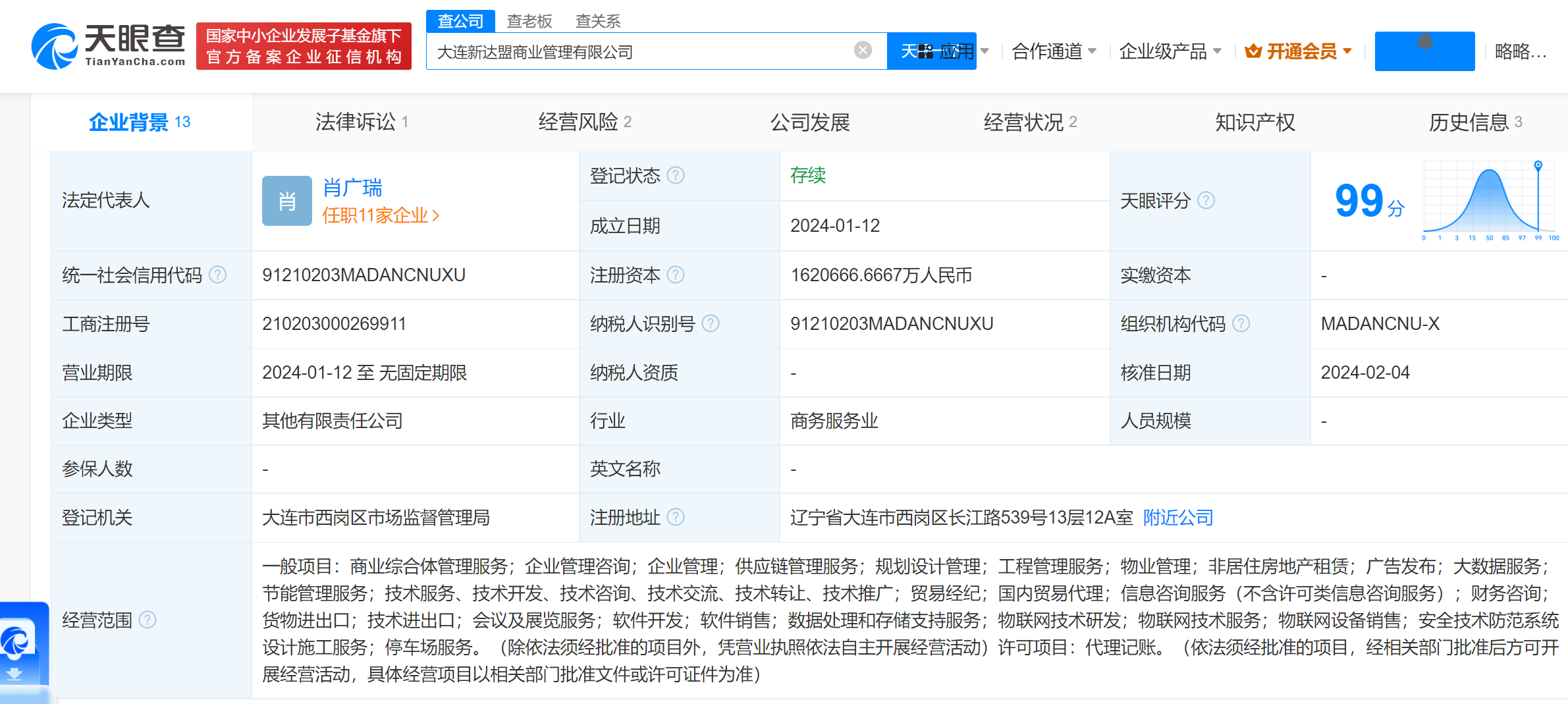This screenshot has width=1568, height=704.
Task: Click the TianYanCha logo
Action: [109, 46]
